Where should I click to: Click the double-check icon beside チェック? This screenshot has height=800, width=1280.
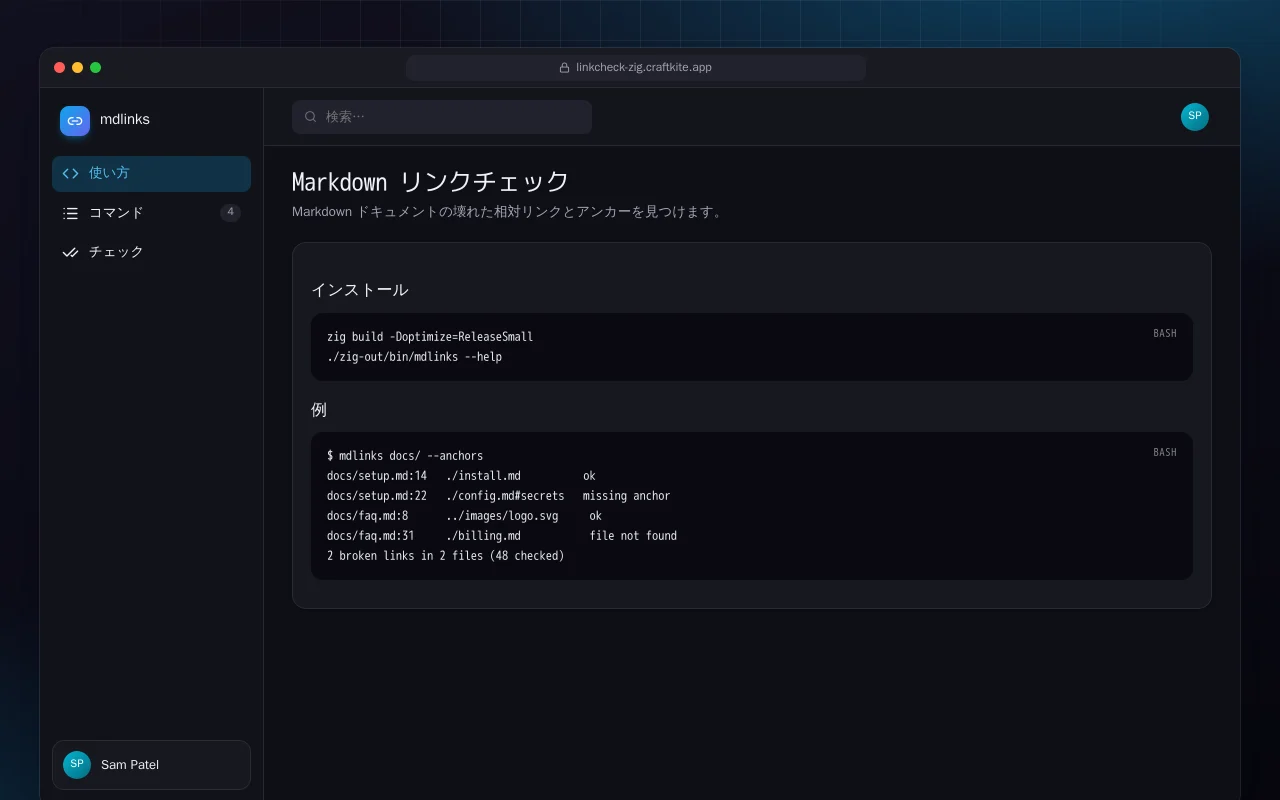[x=70, y=252]
